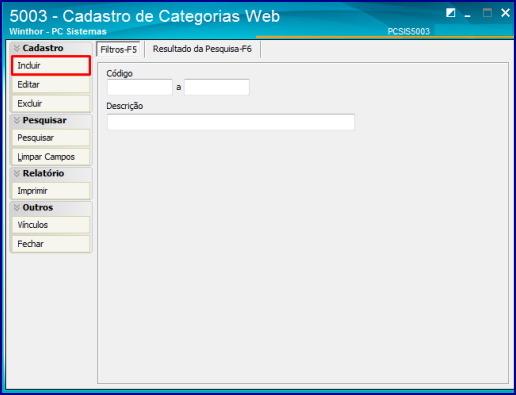This screenshot has width=516, height=395.
Task: Click the 5003 - Cadastro de Categorias Web title
Action: point(145,16)
